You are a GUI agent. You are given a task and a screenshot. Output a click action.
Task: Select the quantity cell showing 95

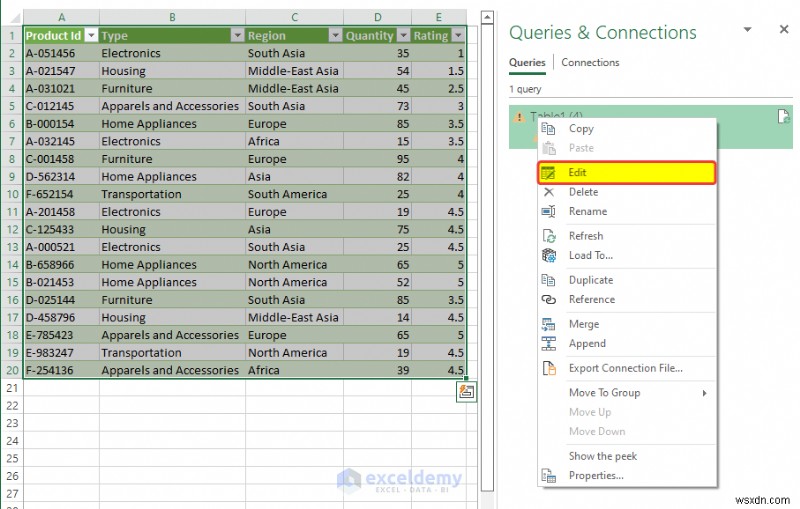coord(378,160)
